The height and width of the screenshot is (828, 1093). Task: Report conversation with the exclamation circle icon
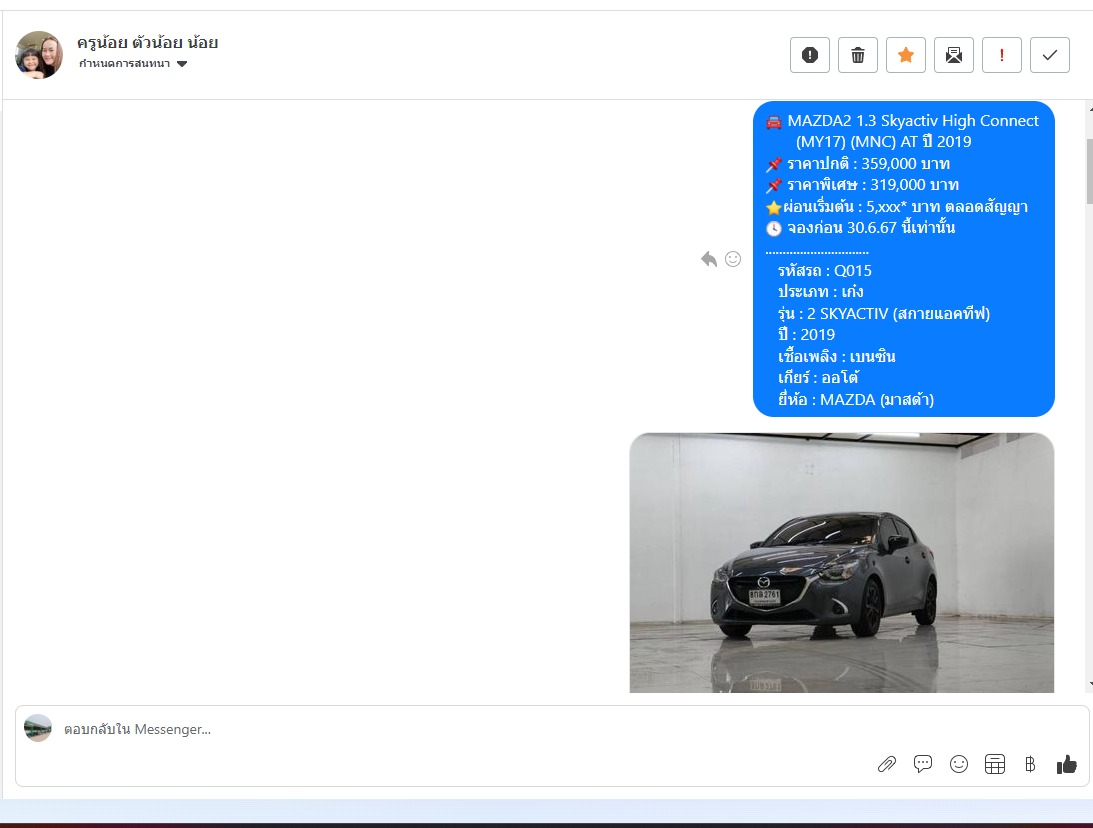tap(809, 55)
